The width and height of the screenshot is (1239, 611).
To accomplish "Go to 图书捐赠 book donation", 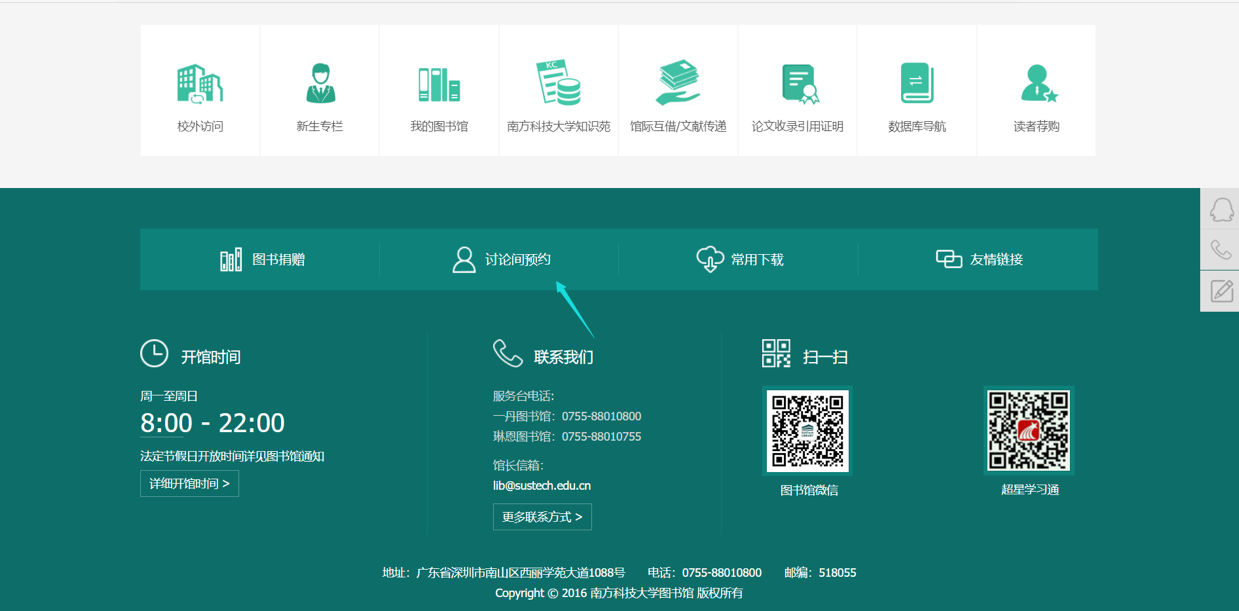I will [262, 260].
